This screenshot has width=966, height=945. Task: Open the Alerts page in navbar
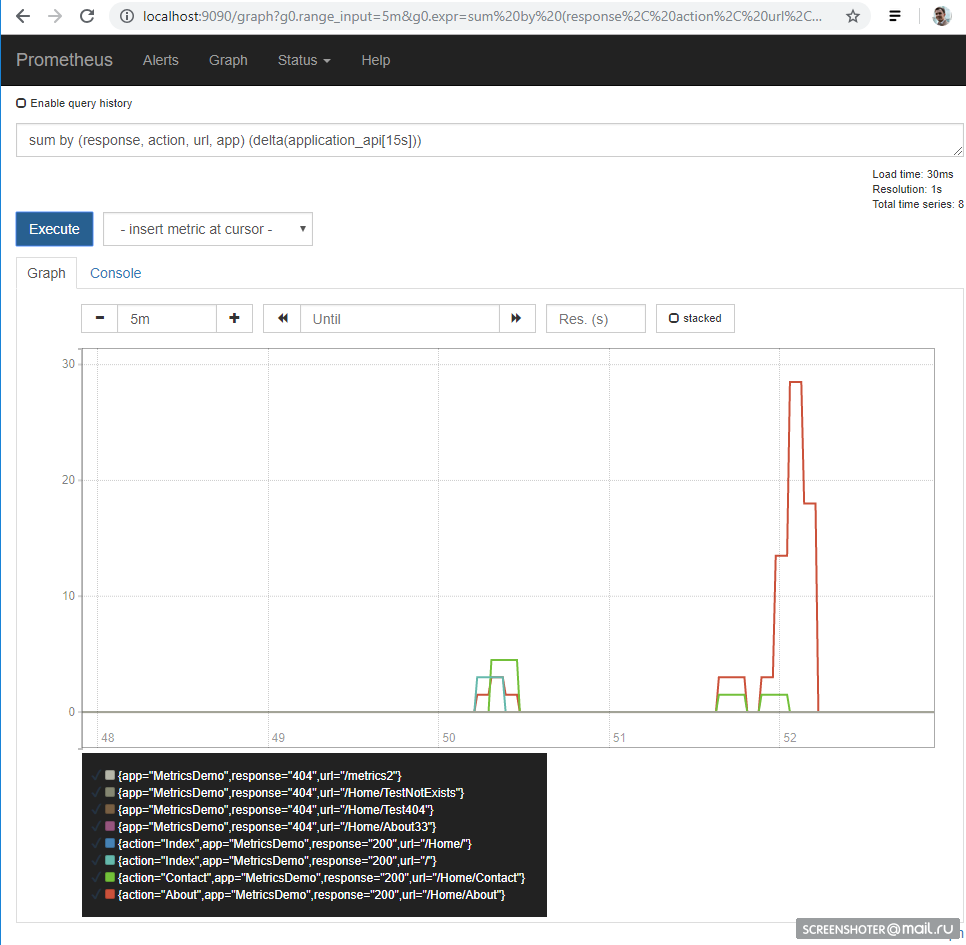click(161, 60)
